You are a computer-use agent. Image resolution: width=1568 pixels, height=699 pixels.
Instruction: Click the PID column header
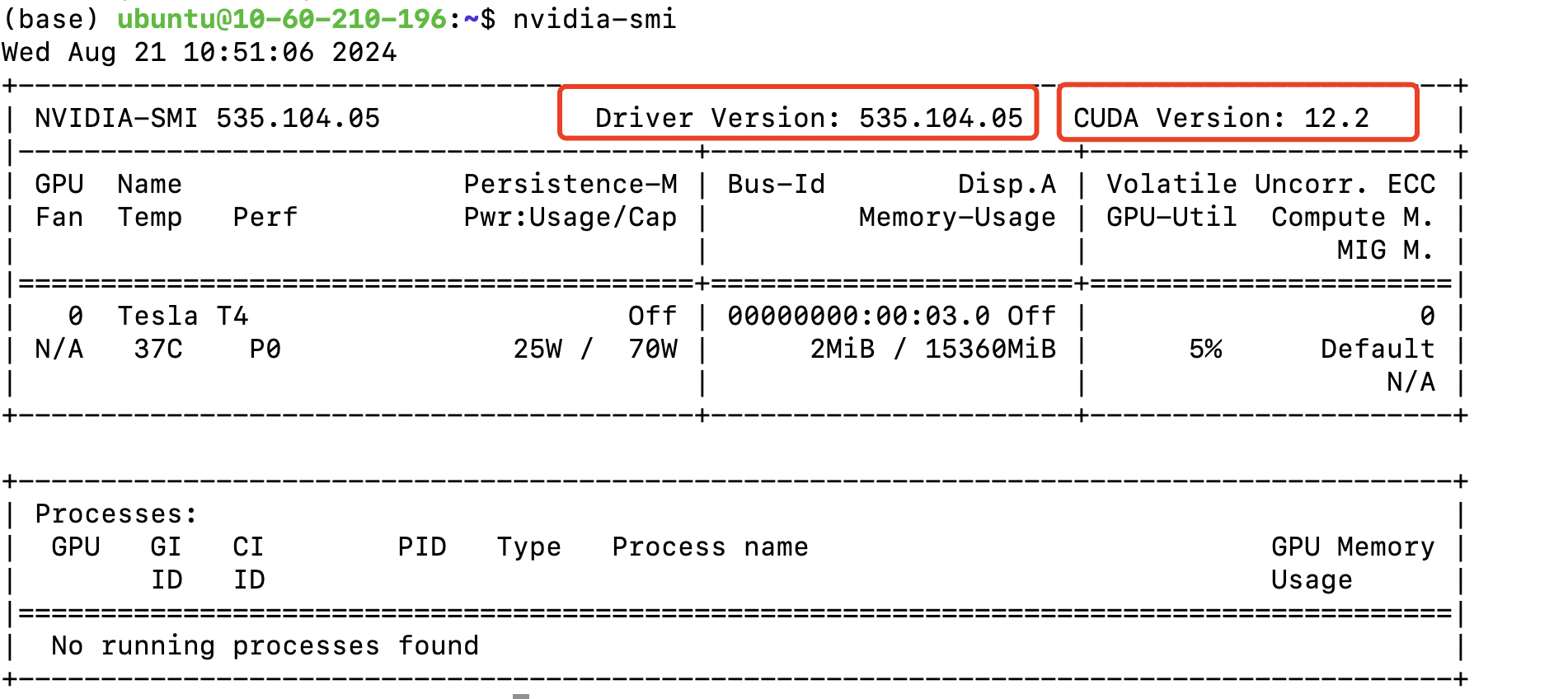[x=421, y=547]
